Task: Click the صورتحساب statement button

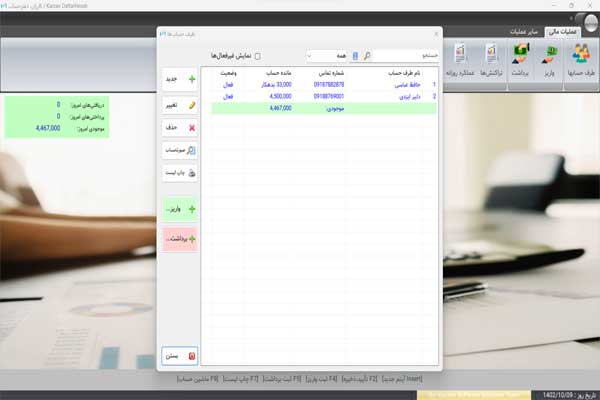Action: (179, 150)
